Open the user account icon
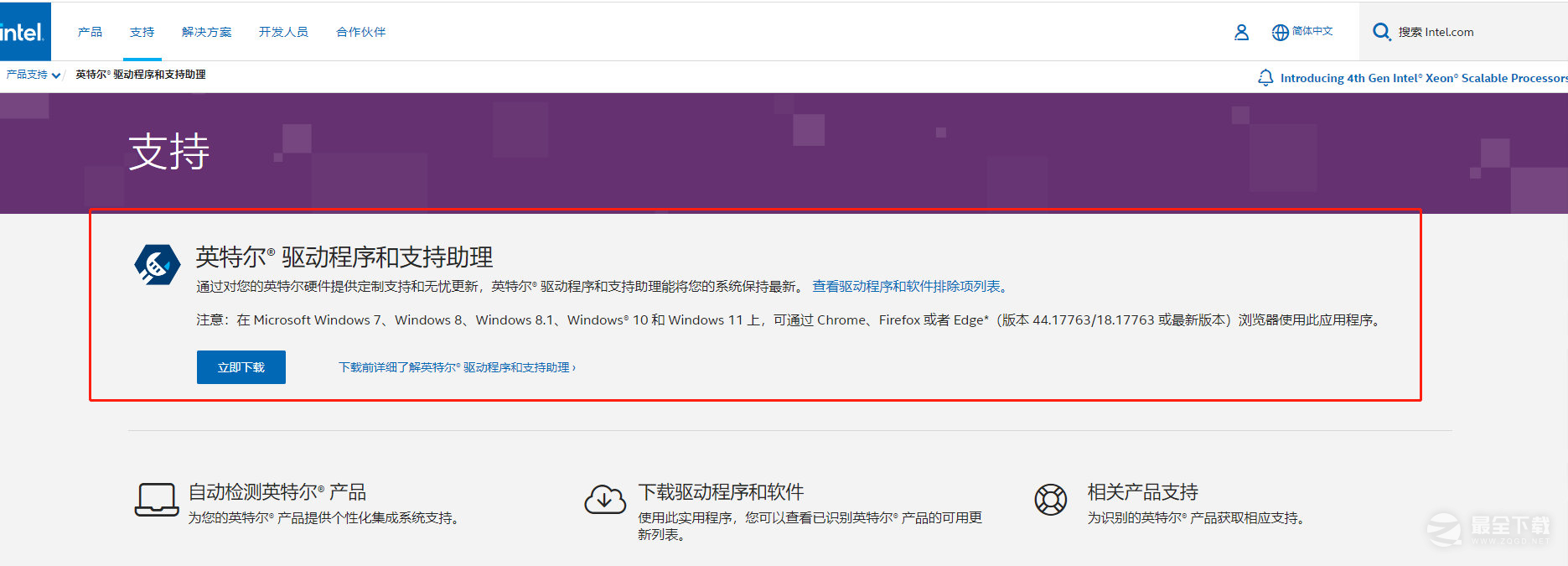Image resolution: width=1568 pixels, height=566 pixels. coord(1241,32)
